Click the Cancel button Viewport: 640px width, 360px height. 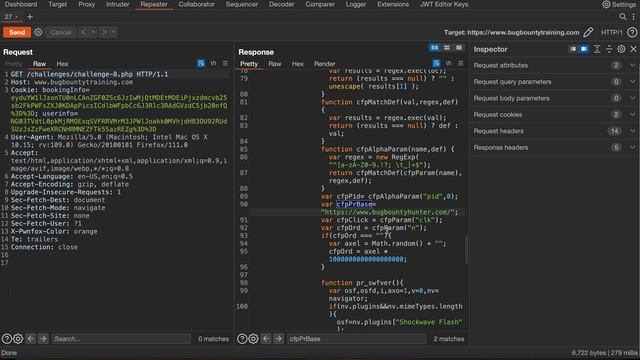pyautogui.click(x=61, y=32)
